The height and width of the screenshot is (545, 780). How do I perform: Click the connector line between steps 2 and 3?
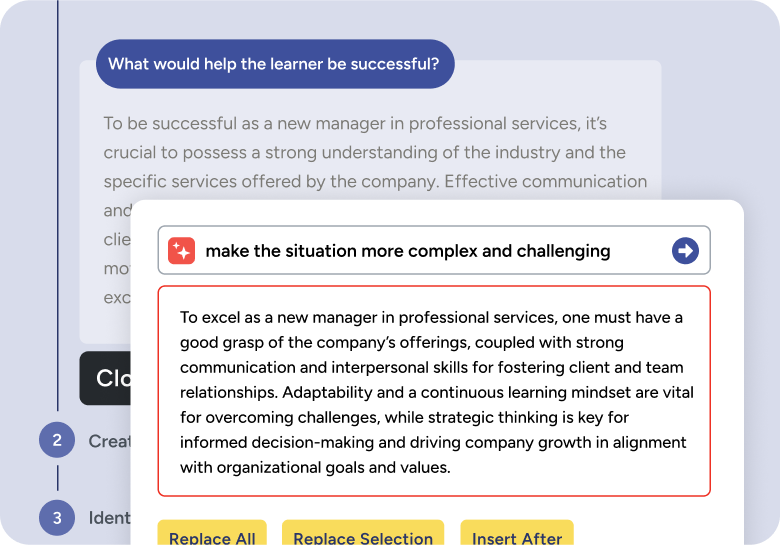57,478
